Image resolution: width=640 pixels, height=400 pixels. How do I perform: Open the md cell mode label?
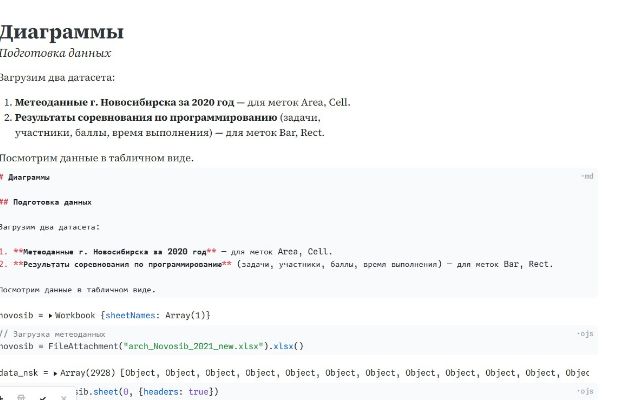click(x=587, y=176)
